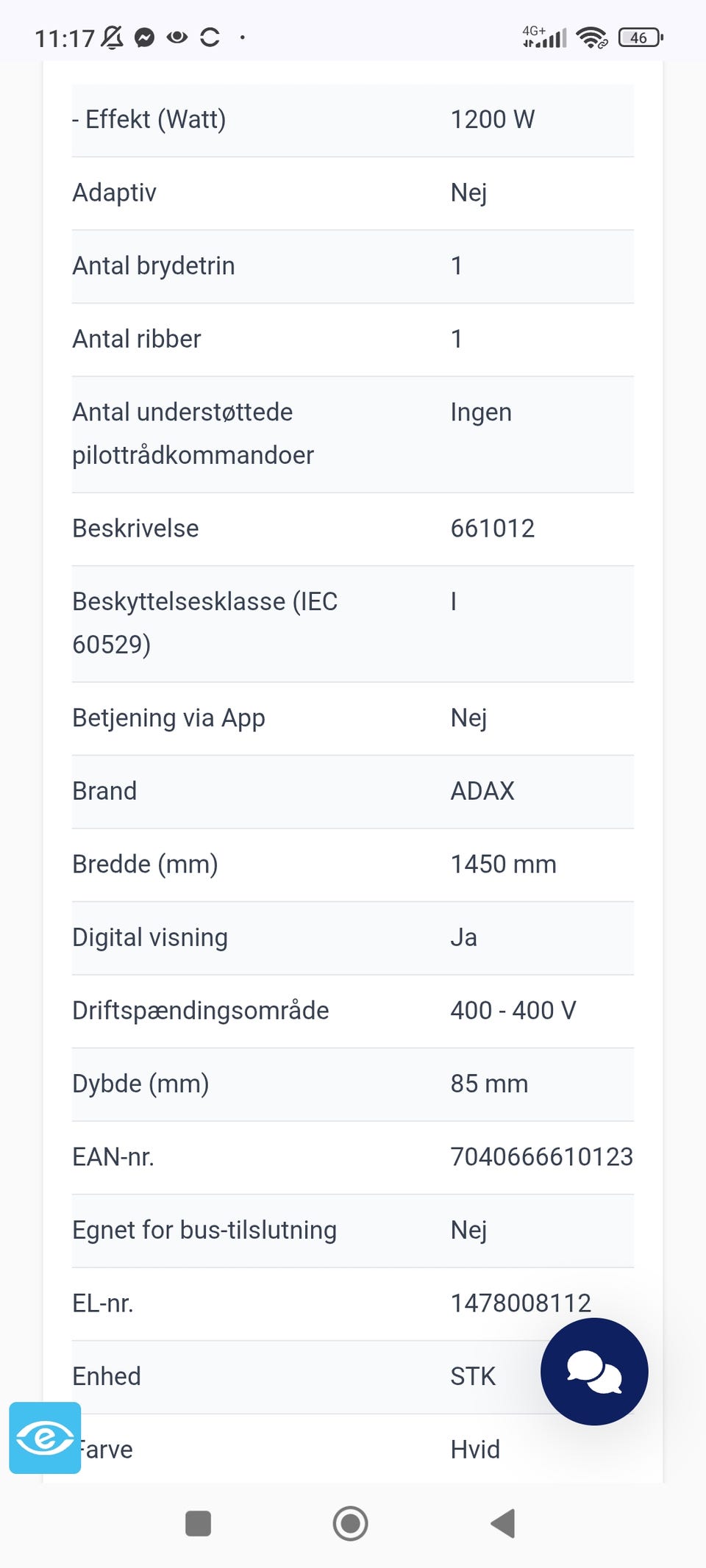Tap the Messenger notification icon

point(145,37)
